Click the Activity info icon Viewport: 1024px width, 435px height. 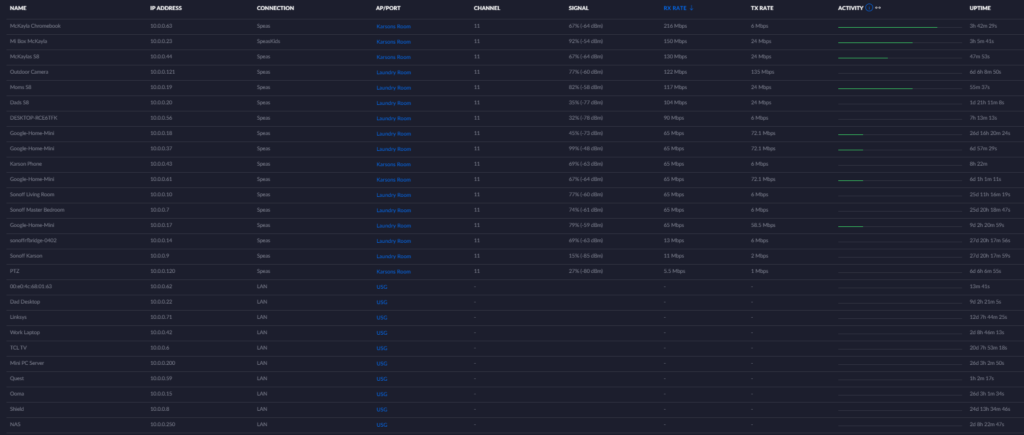pos(868,8)
